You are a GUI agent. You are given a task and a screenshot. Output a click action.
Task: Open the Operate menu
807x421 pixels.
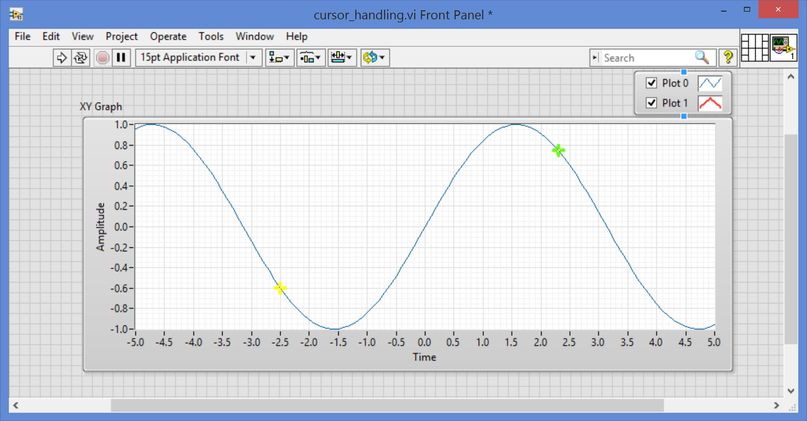point(168,37)
